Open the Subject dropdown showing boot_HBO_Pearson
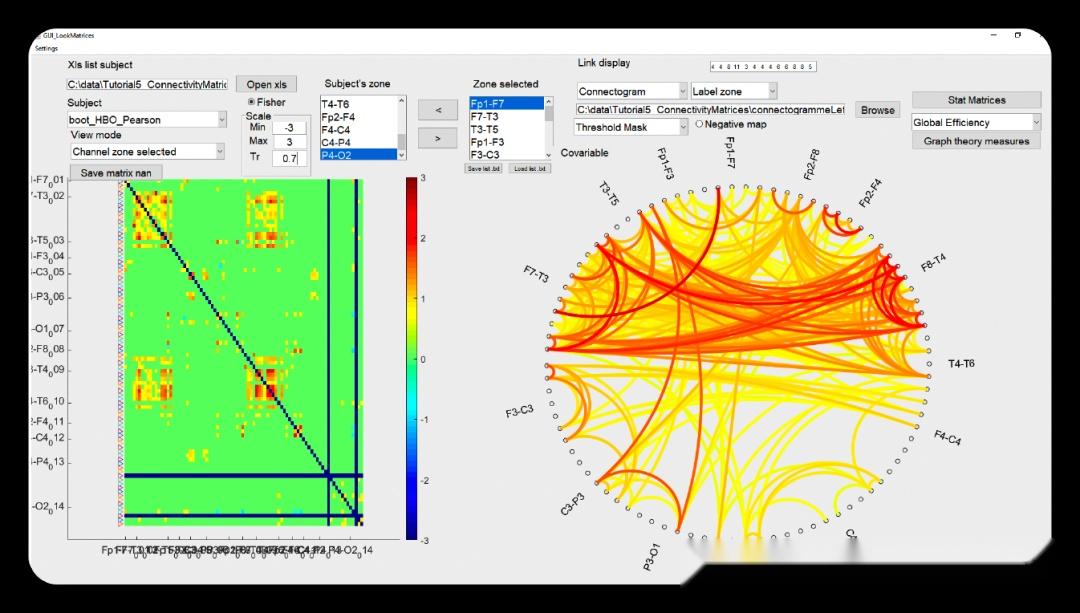Image resolution: width=1080 pixels, height=613 pixels. 147,119
